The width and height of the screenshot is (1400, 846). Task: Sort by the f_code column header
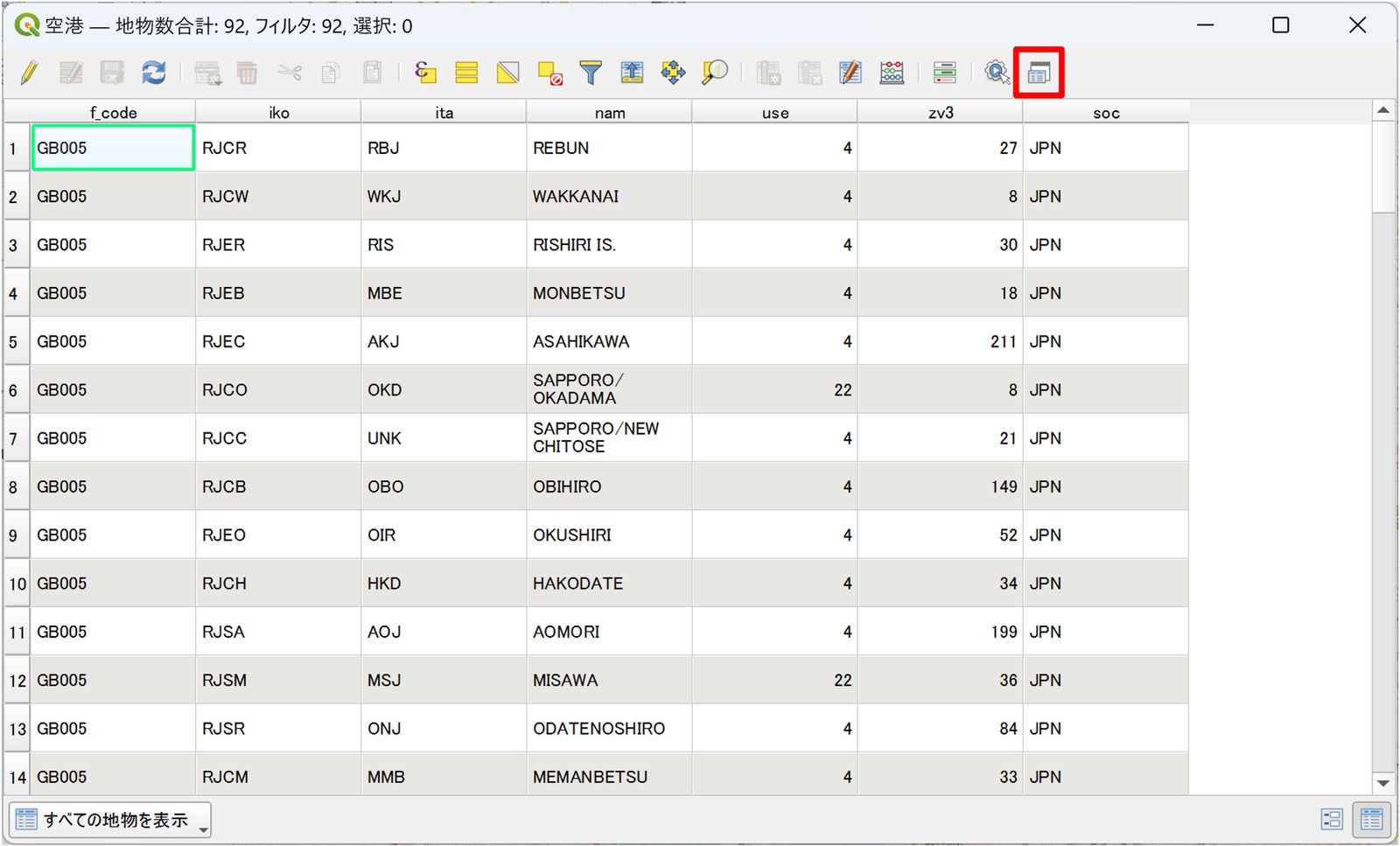(113, 112)
